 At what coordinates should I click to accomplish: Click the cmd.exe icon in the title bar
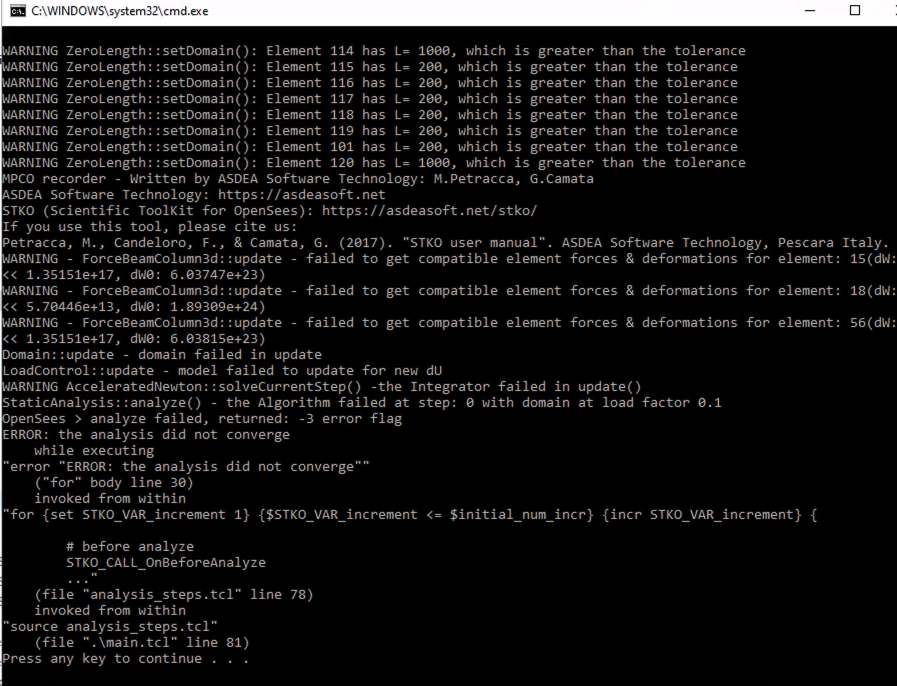point(18,11)
